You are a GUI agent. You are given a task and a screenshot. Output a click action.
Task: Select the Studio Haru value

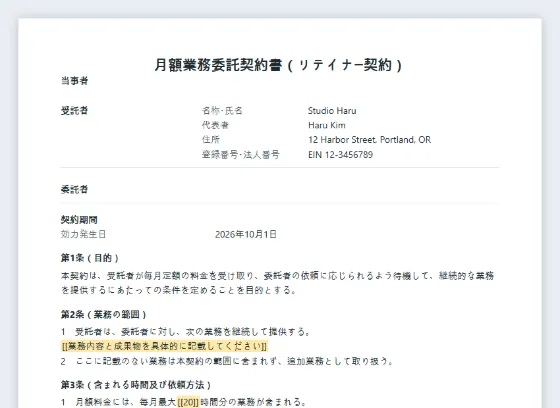(x=332, y=111)
